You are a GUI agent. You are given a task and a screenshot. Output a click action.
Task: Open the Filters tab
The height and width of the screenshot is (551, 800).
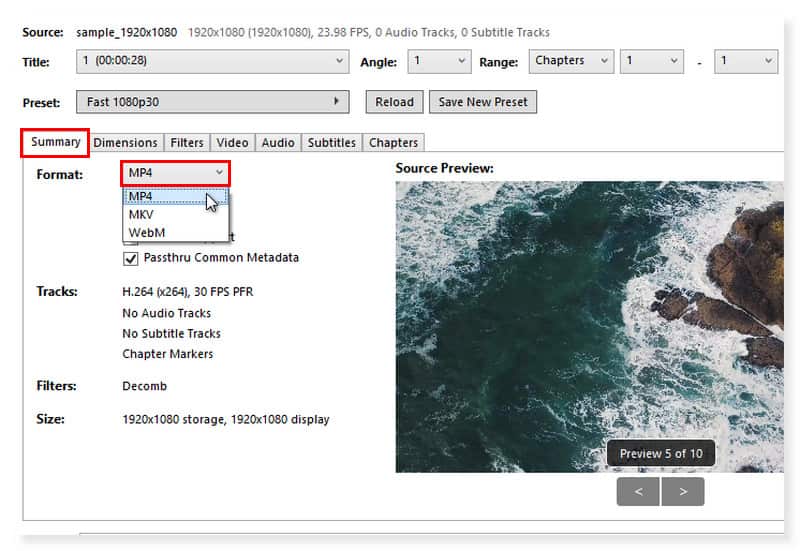click(187, 143)
